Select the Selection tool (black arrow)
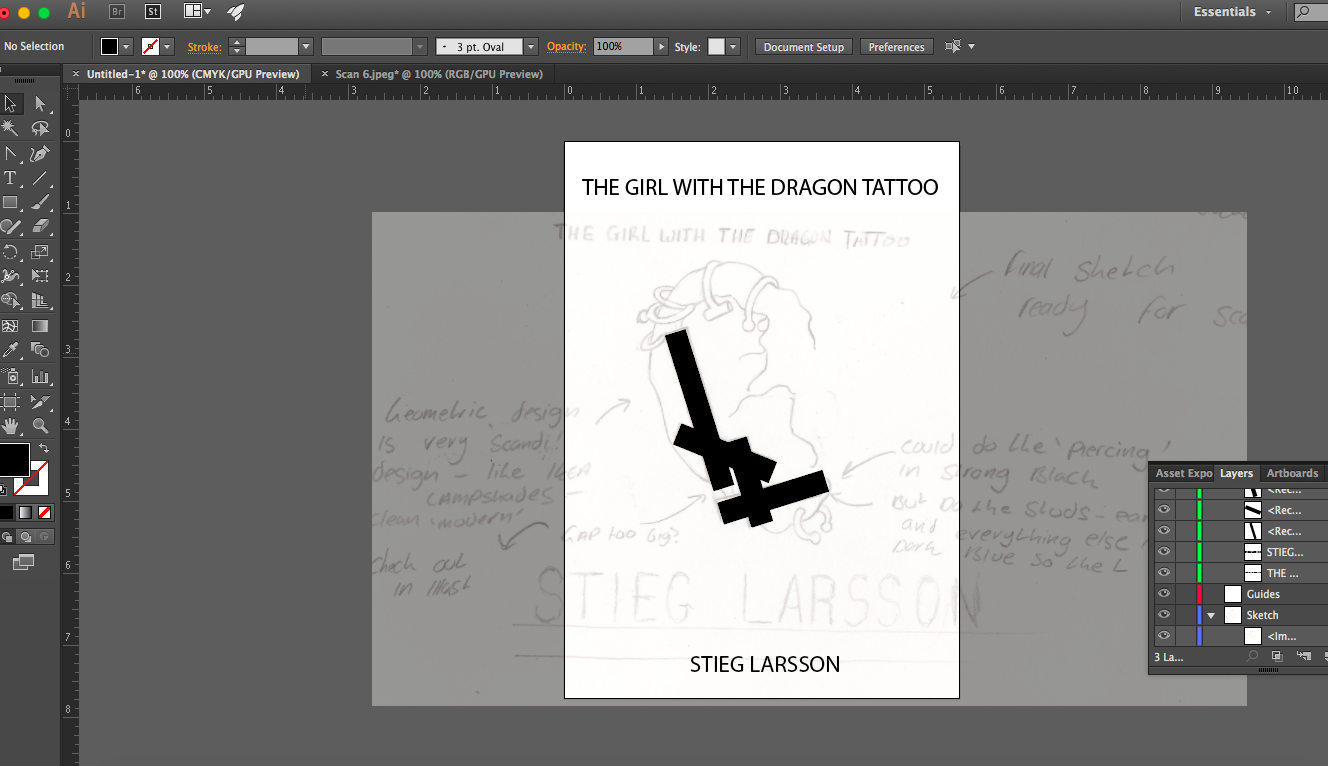 click(11, 104)
